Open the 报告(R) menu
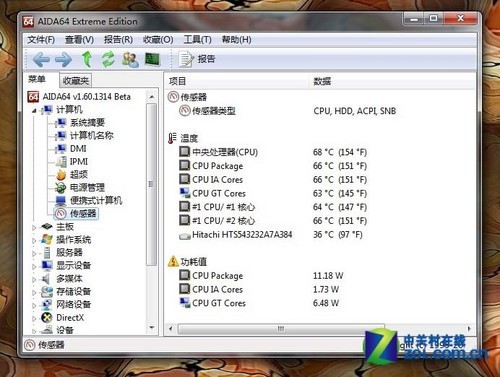 pos(118,40)
